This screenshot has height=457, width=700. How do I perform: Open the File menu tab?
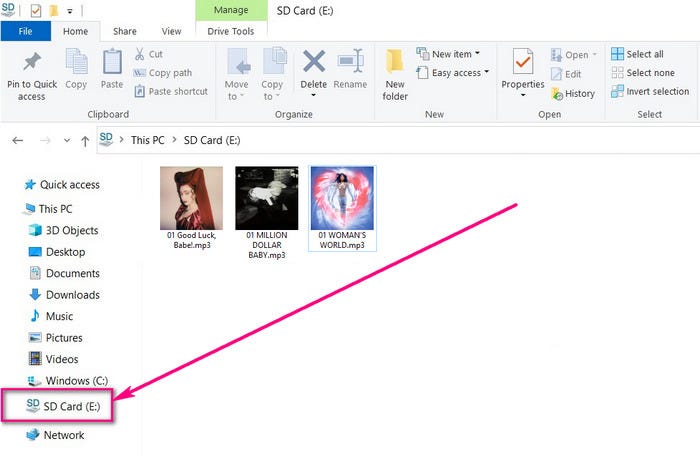tap(25, 31)
